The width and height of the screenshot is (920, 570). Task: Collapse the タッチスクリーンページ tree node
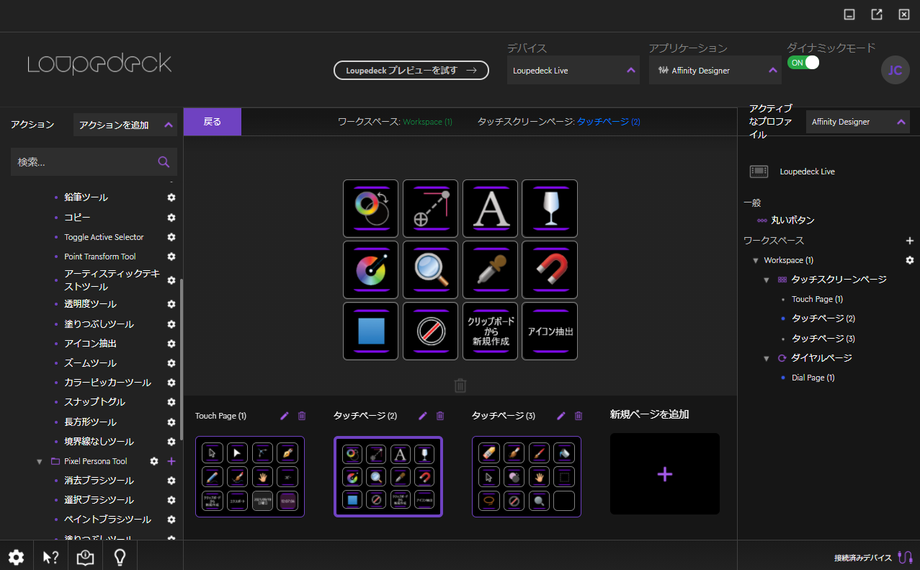pyautogui.click(x=766, y=279)
